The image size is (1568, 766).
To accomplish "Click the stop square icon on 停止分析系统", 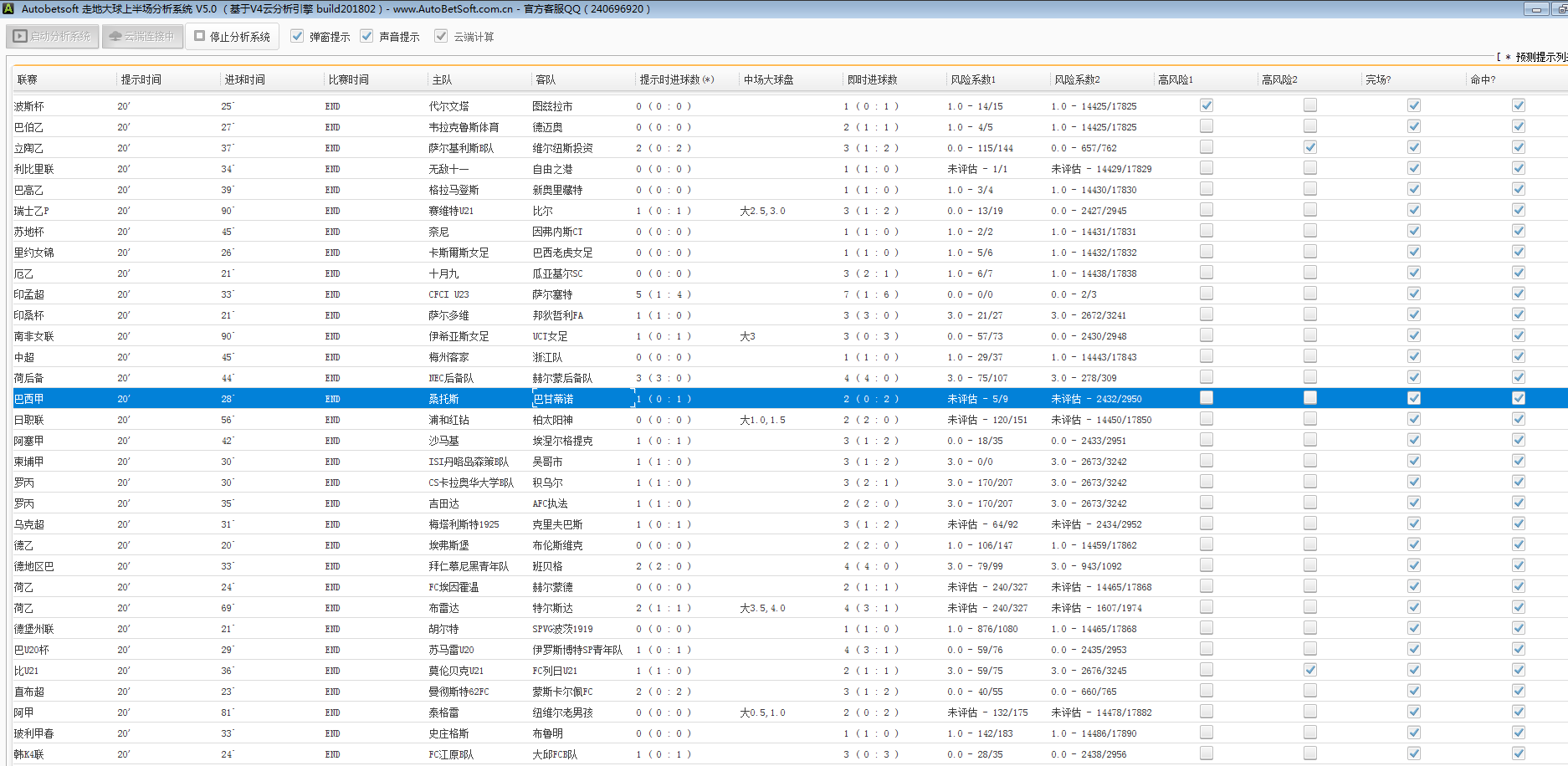I will click(200, 36).
